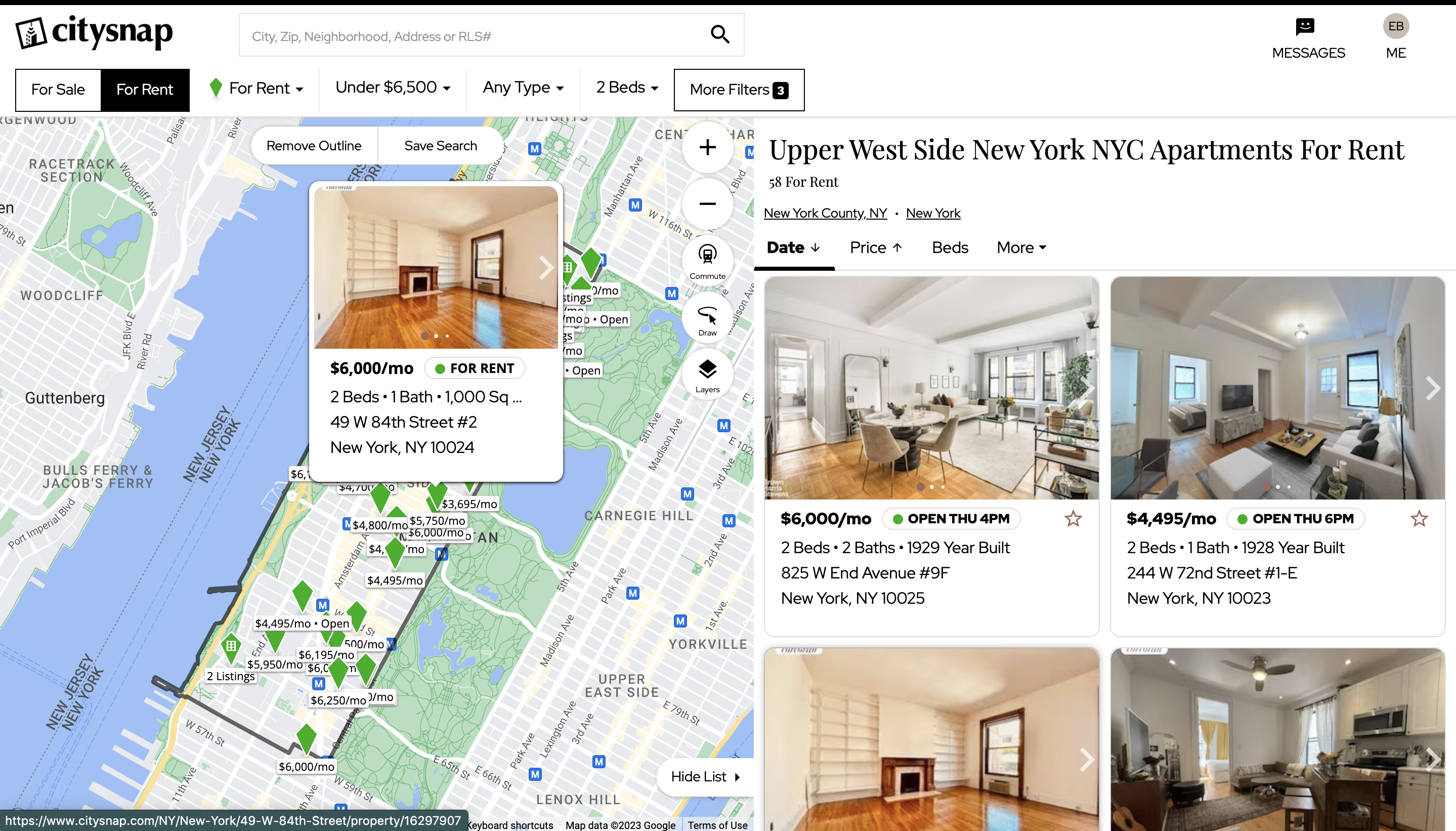The width and height of the screenshot is (1456, 831).
Task: Click OPEN THU 4PM status badge
Action: (951, 519)
